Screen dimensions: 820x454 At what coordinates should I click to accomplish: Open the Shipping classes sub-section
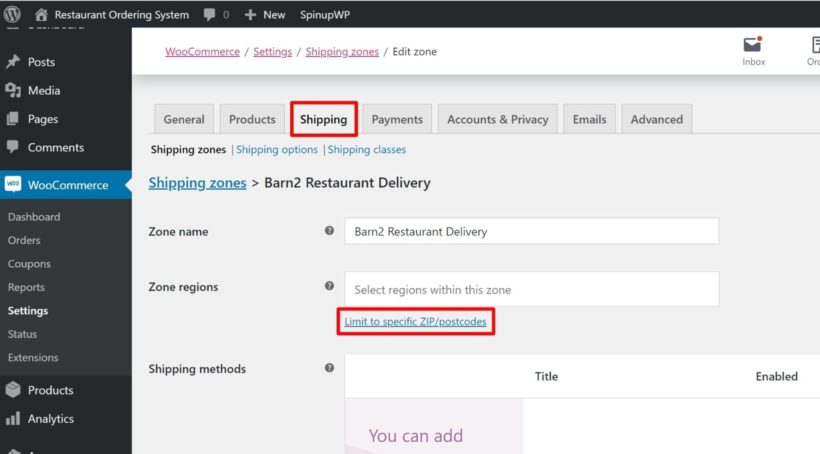click(367, 150)
